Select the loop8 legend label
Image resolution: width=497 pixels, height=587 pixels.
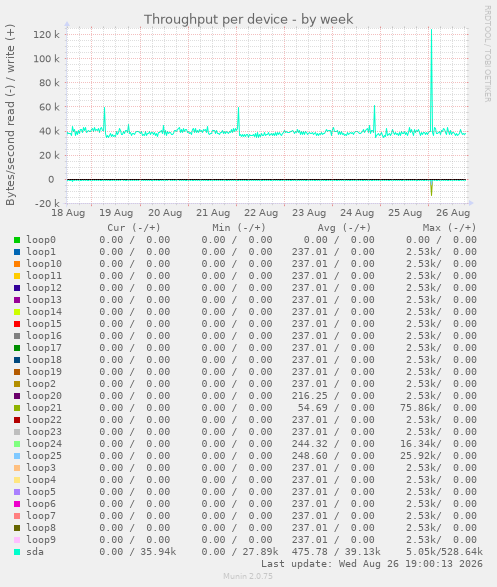41,527
